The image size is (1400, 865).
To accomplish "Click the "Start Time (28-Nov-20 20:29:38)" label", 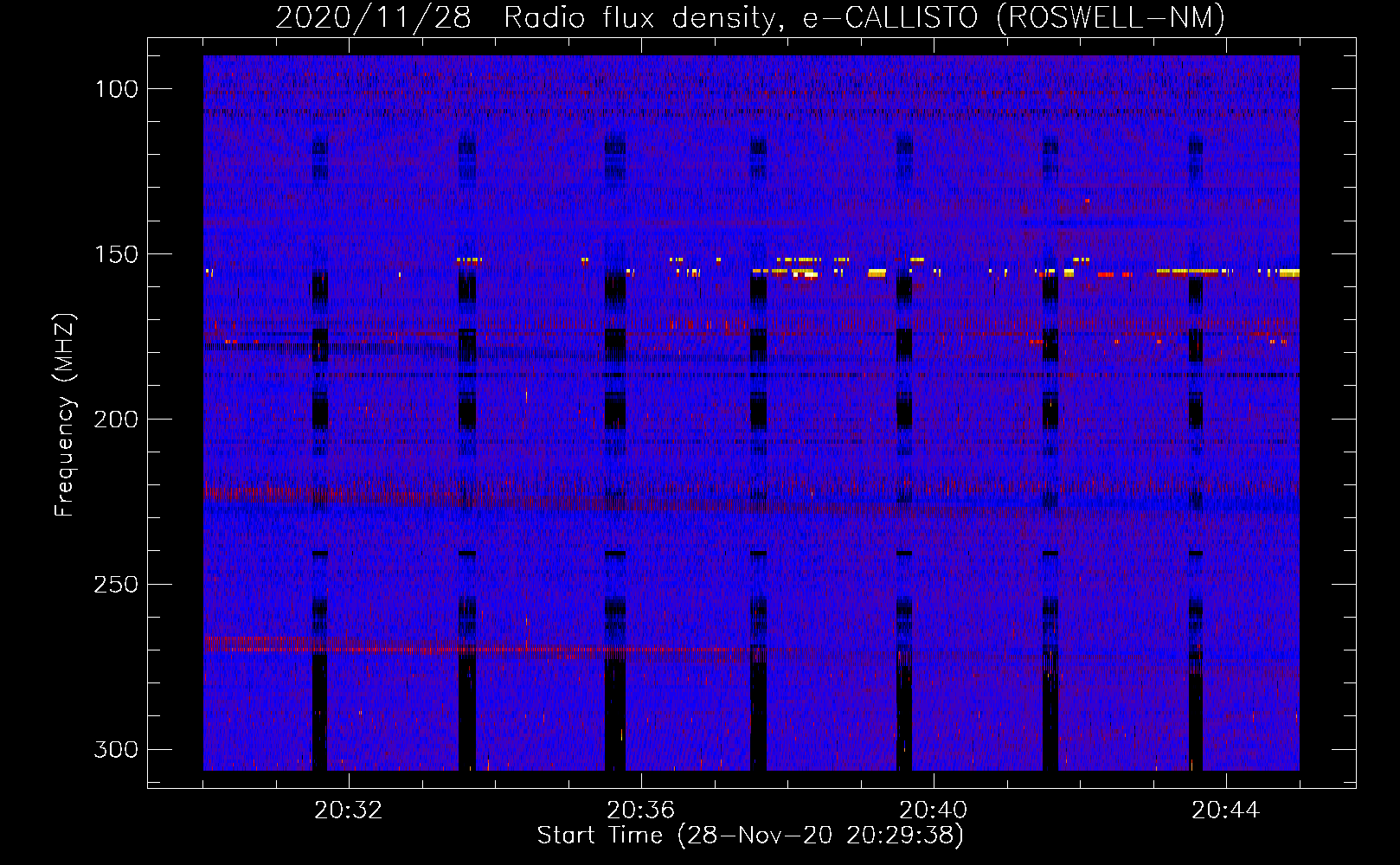I will (750, 836).
